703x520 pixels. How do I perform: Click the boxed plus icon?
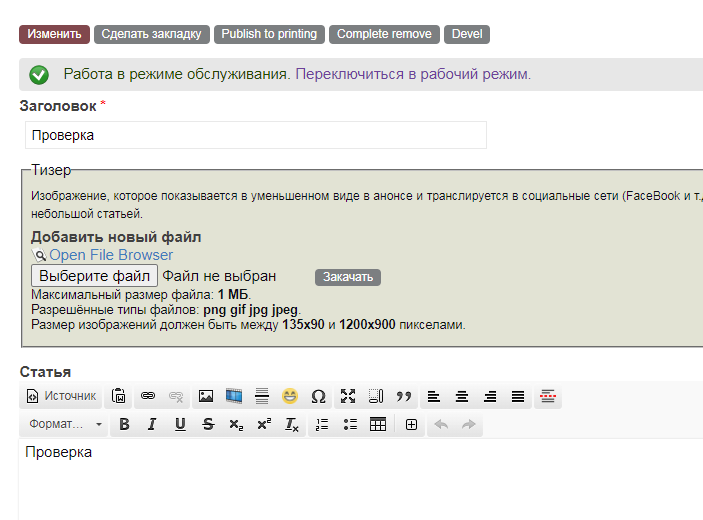pos(411,424)
